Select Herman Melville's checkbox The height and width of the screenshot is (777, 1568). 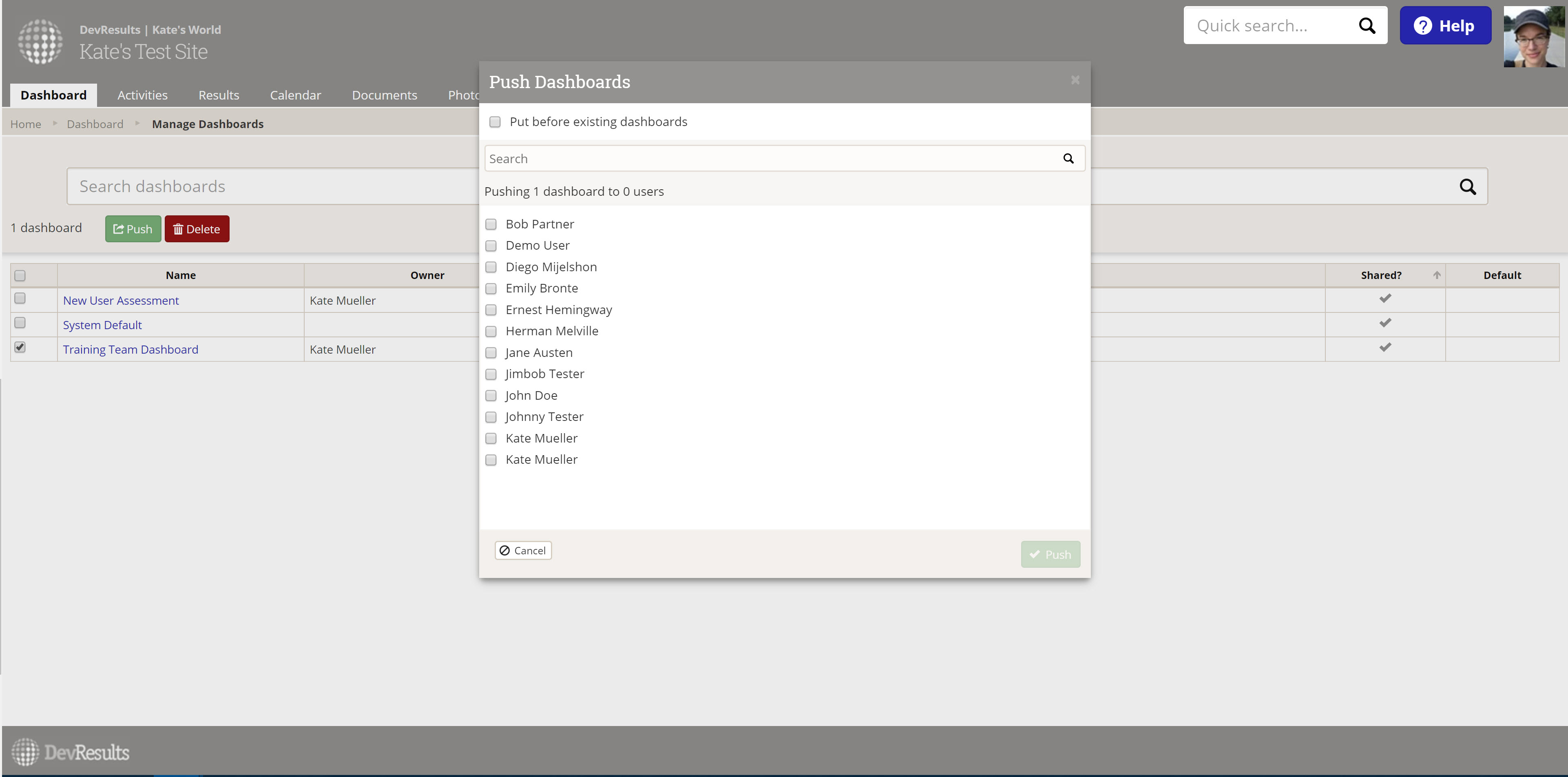491,331
